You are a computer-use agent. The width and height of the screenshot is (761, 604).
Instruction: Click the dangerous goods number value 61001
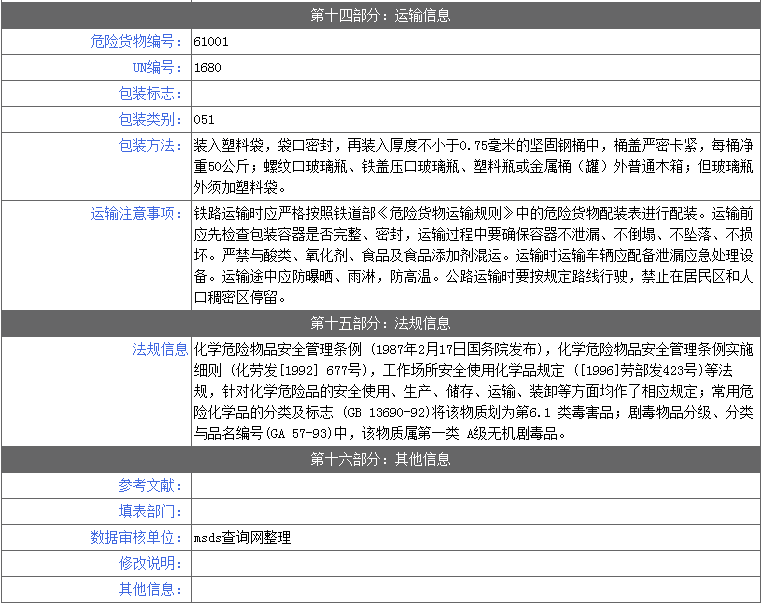pos(210,42)
